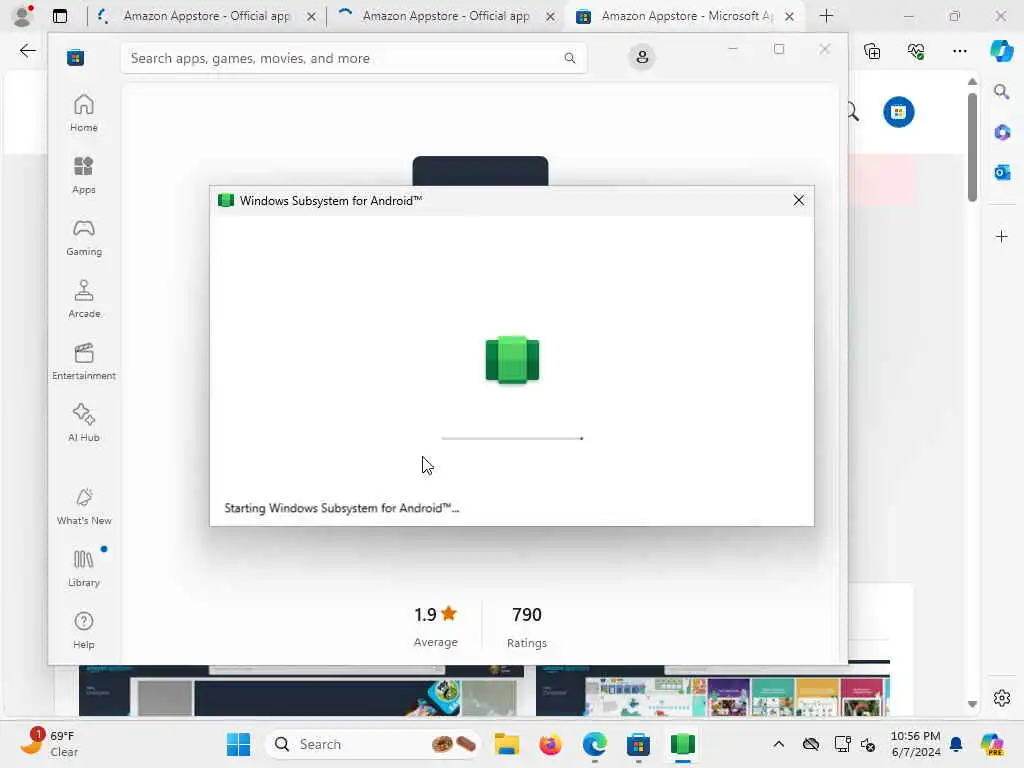This screenshot has width=1024, height=768.
Task: Open Edge settings and more menu
Action: tap(959, 51)
